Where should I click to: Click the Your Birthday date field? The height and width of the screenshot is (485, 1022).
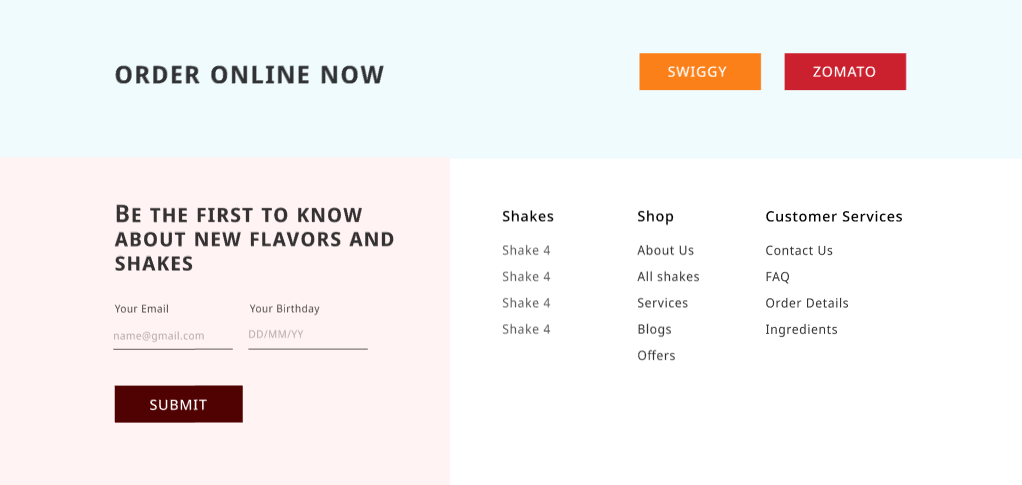pyautogui.click(x=307, y=335)
